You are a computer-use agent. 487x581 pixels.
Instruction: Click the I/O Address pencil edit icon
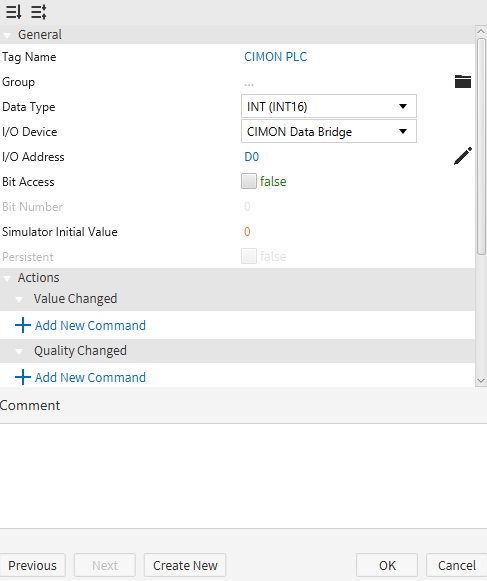463,156
